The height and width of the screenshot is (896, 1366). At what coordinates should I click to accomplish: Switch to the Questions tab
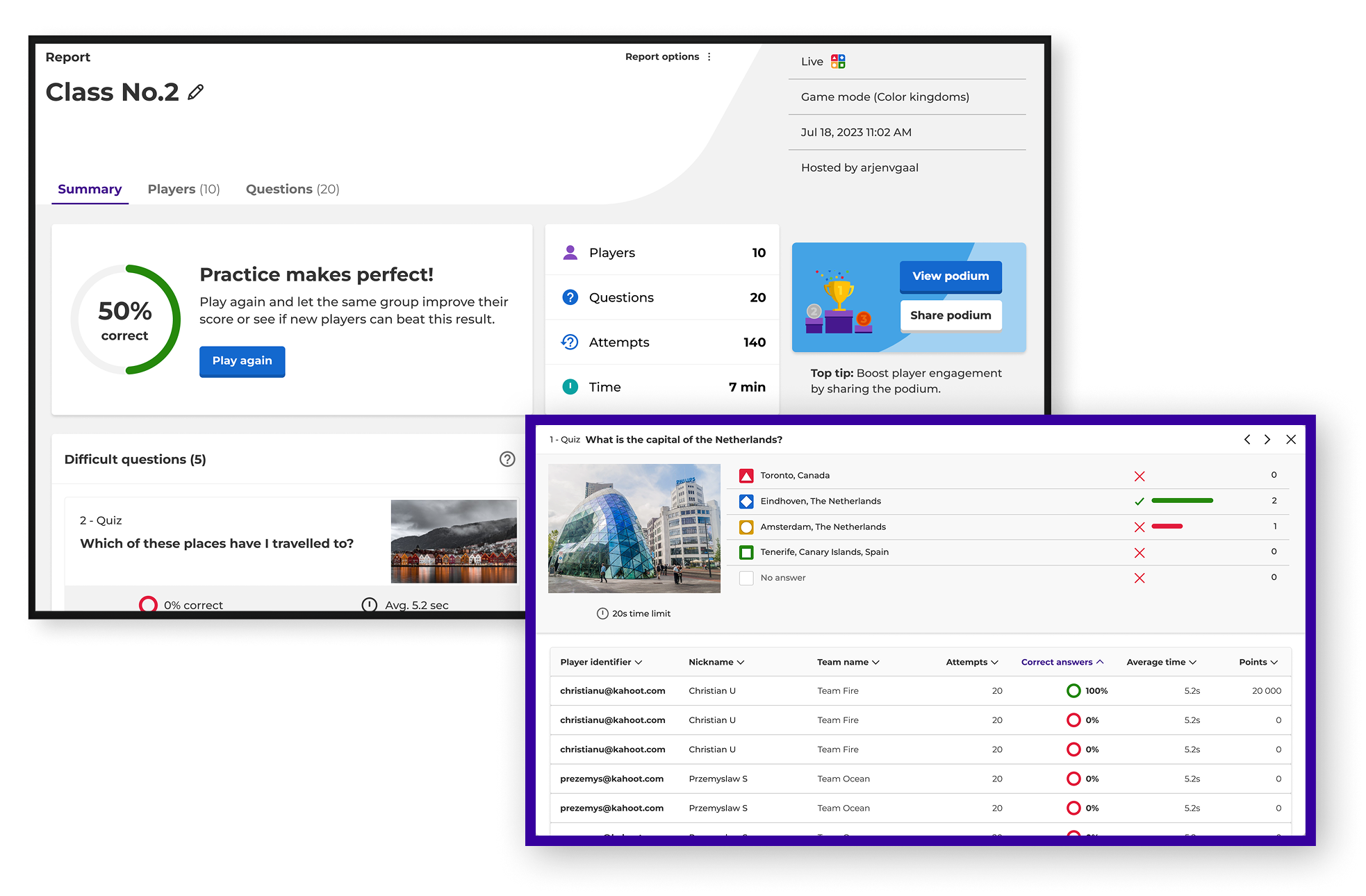point(293,189)
